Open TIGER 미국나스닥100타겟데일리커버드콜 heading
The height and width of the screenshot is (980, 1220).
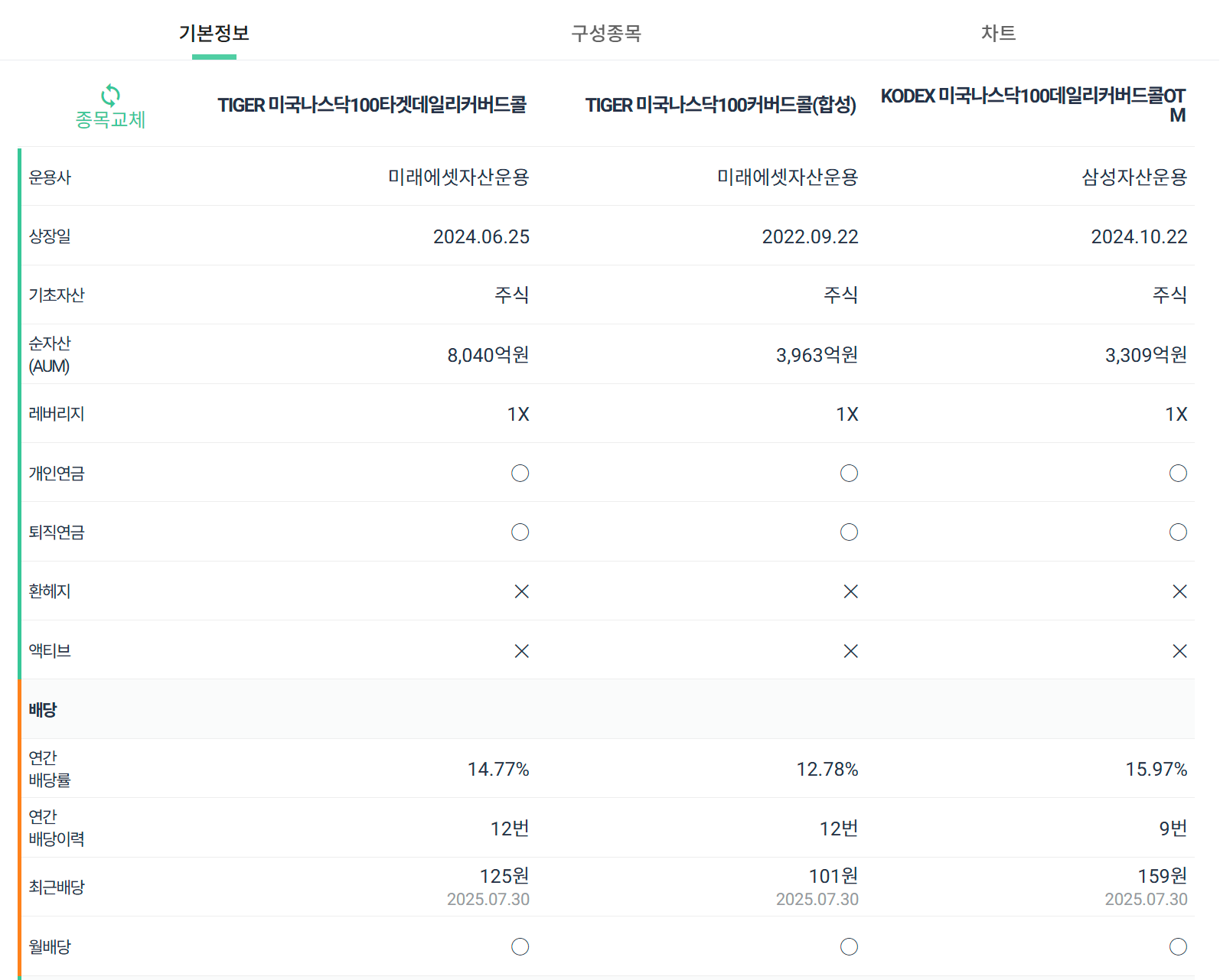pos(372,105)
